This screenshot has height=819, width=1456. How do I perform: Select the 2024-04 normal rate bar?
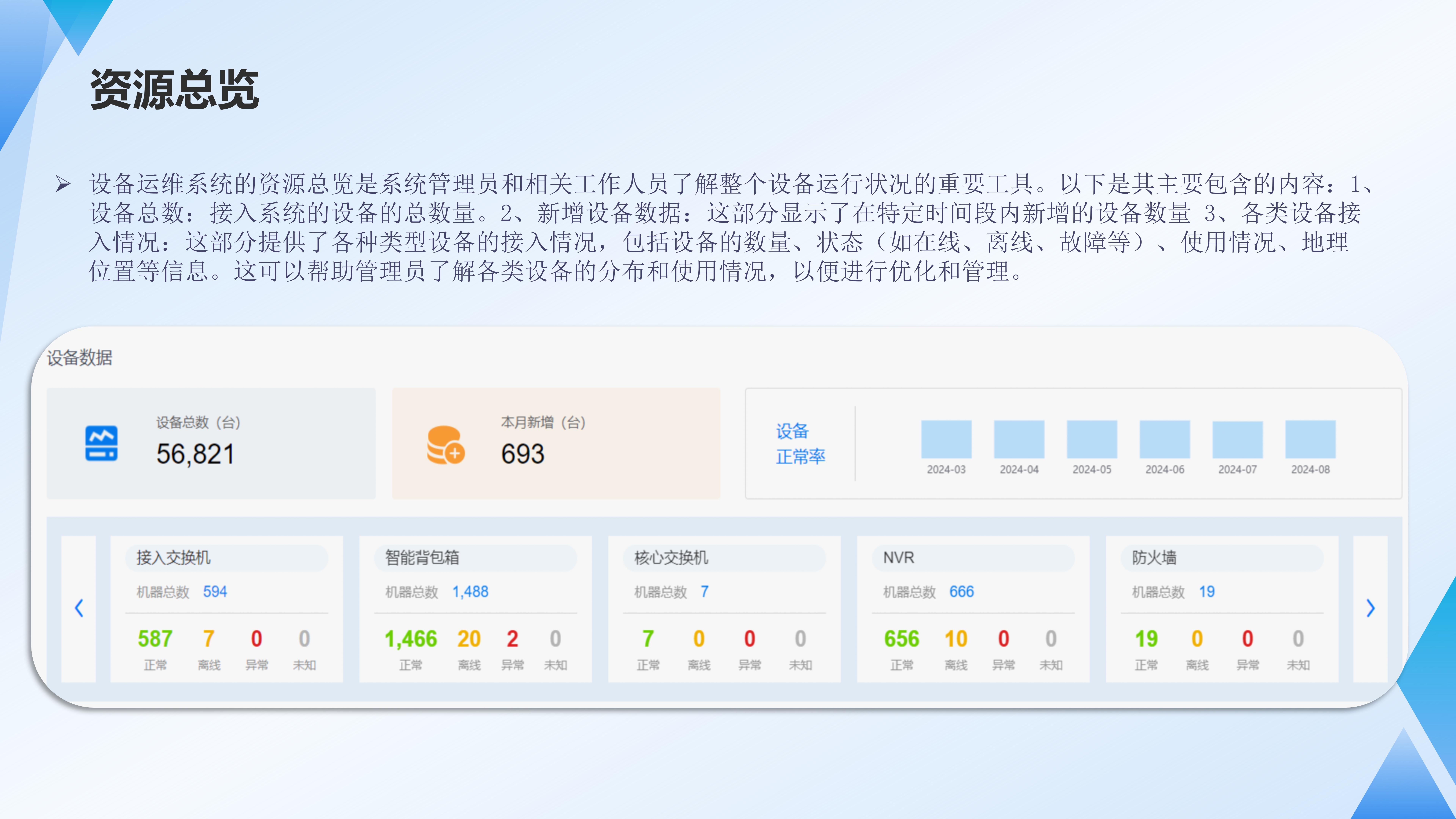coord(1019,439)
